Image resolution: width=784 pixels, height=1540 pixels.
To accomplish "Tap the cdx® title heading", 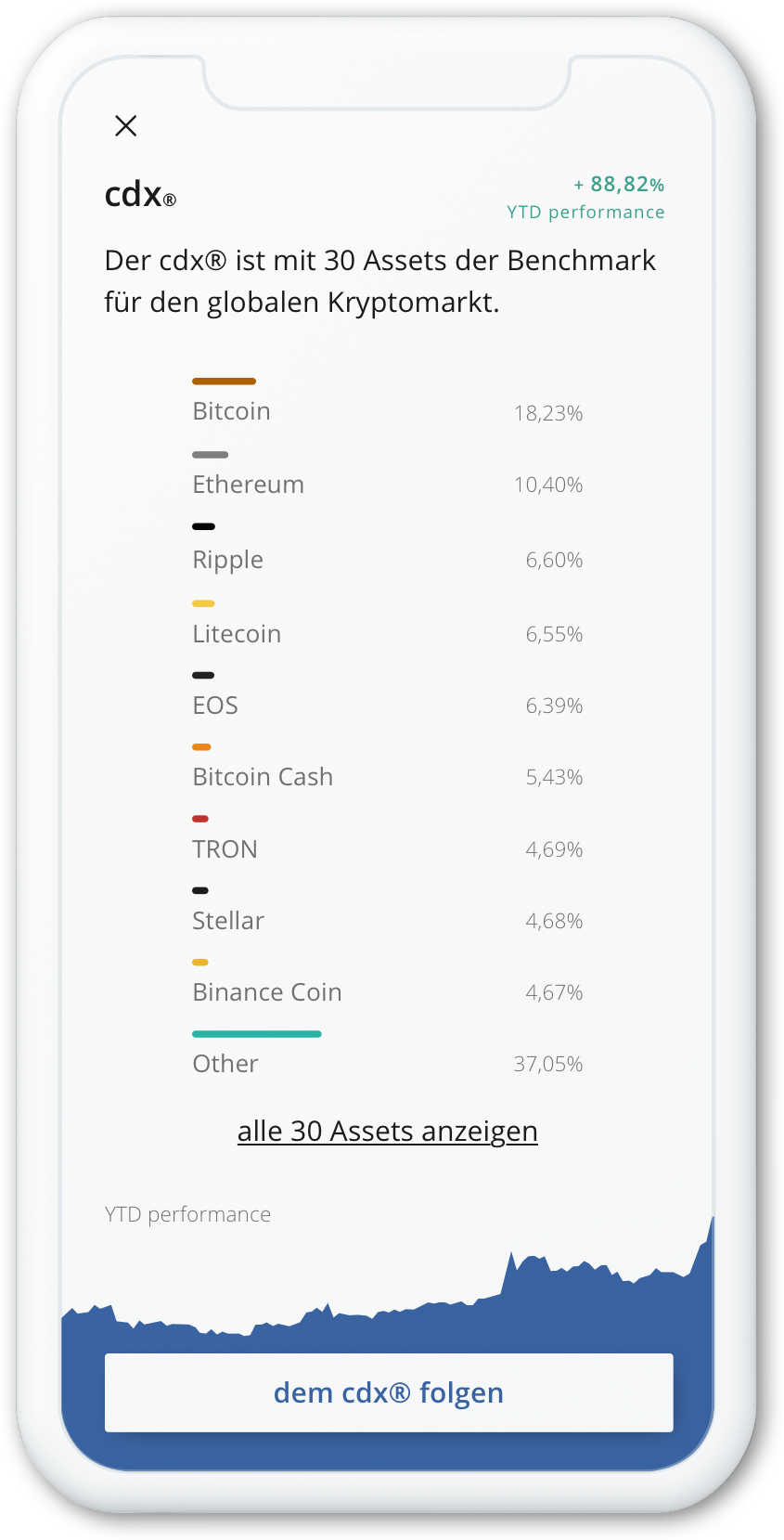I will 140,195.
